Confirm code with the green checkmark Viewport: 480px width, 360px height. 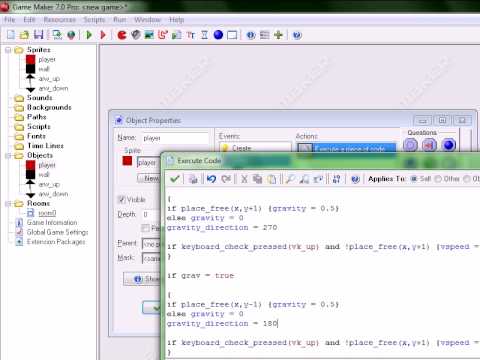[x=175, y=179]
